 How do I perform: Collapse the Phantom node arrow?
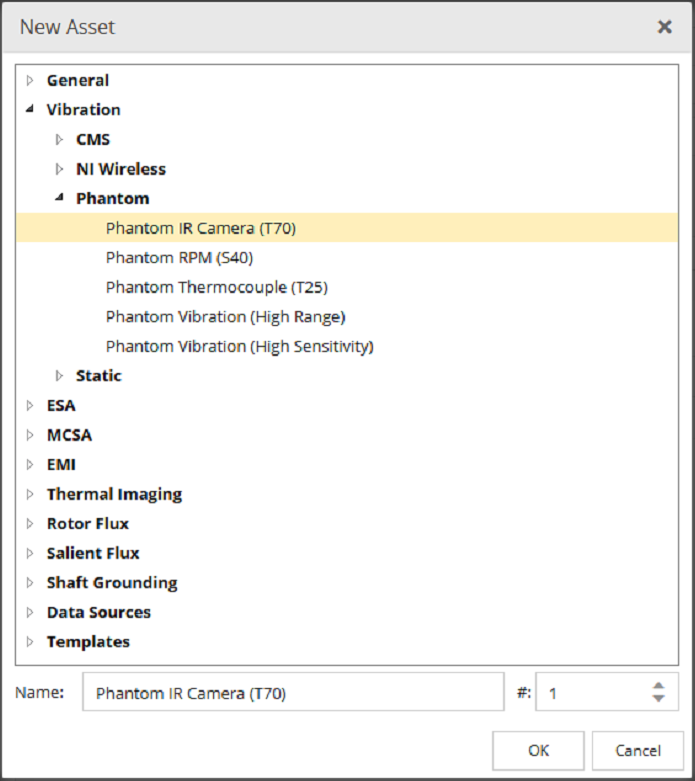click(59, 198)
